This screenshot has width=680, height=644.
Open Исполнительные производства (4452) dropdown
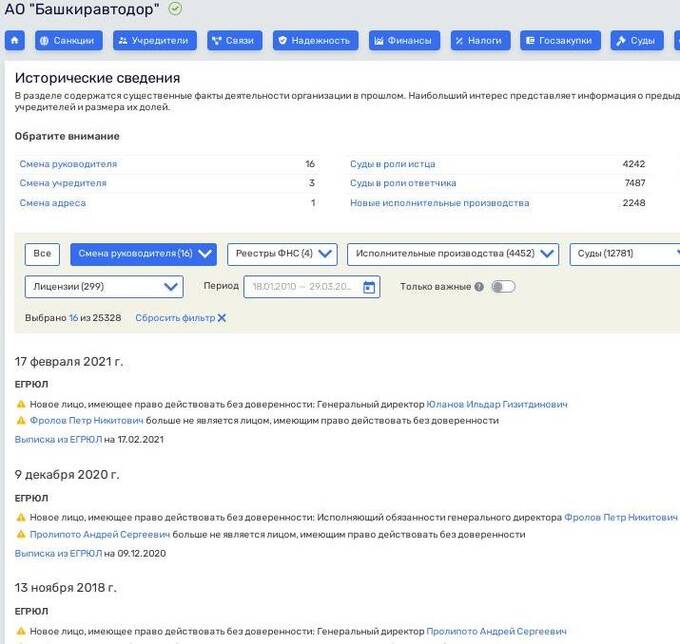point(453,254)
